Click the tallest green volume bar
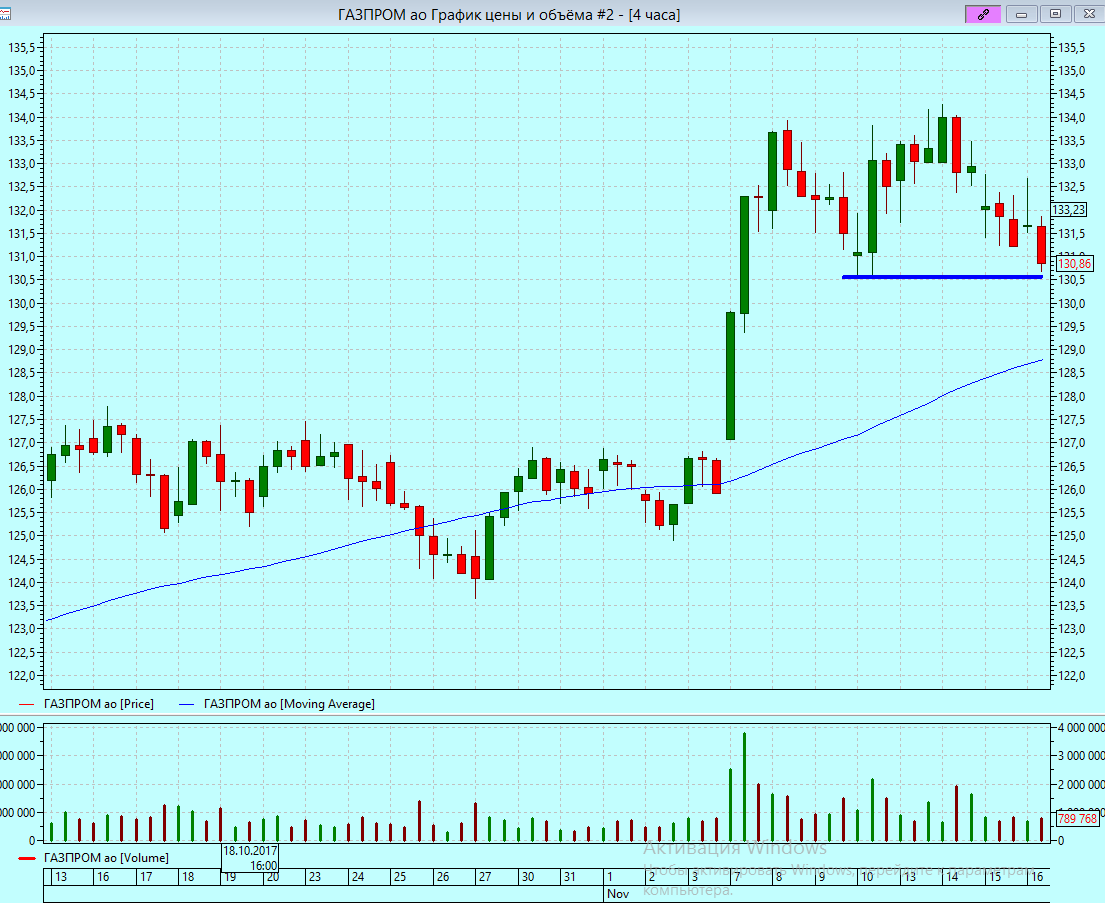The image size is (1105, 903). pyautogui.click(x=744, y=787)
